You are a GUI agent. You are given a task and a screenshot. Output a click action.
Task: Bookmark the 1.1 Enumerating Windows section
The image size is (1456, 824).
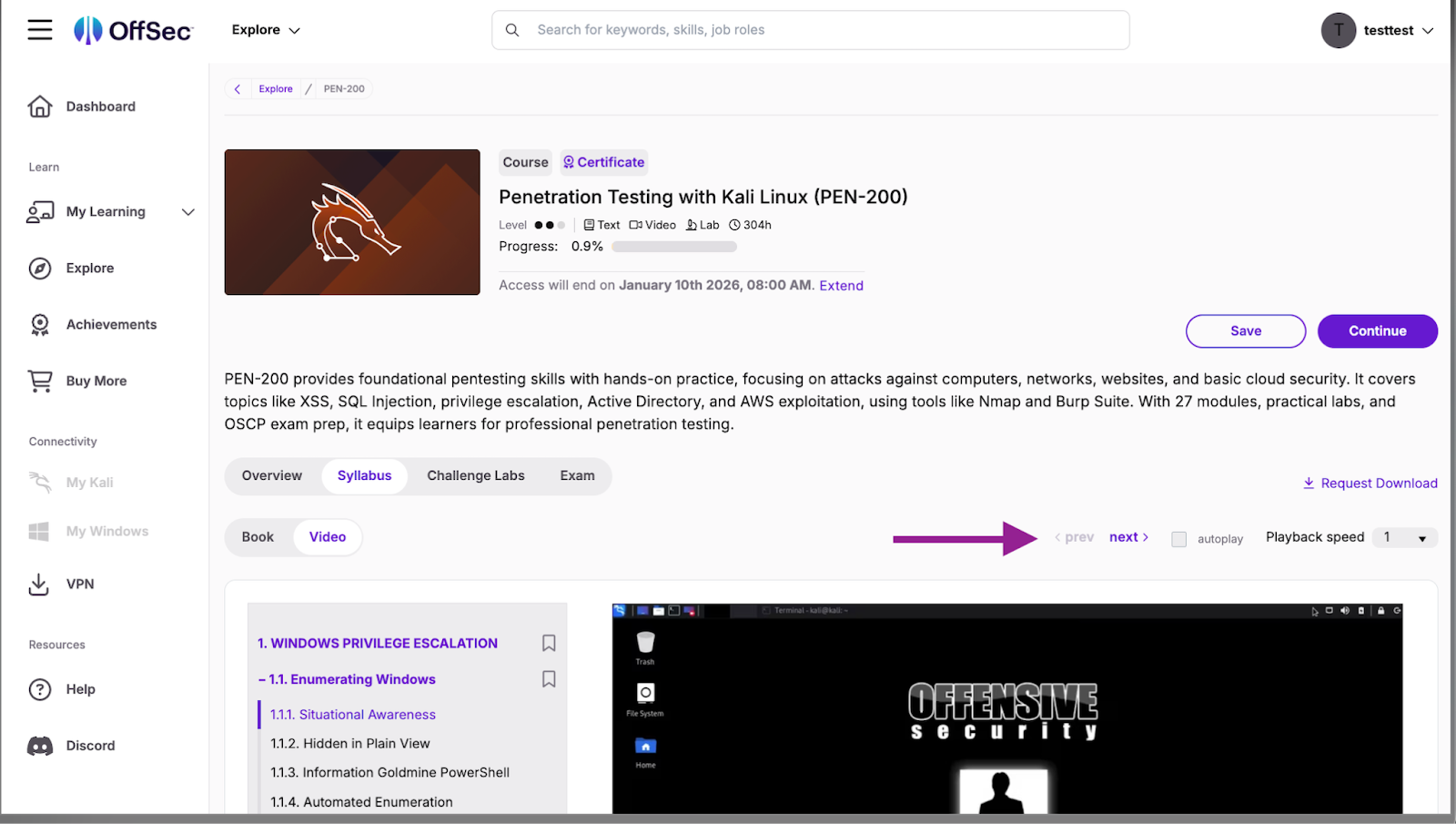pyautogui.click(x=549, y=679)
